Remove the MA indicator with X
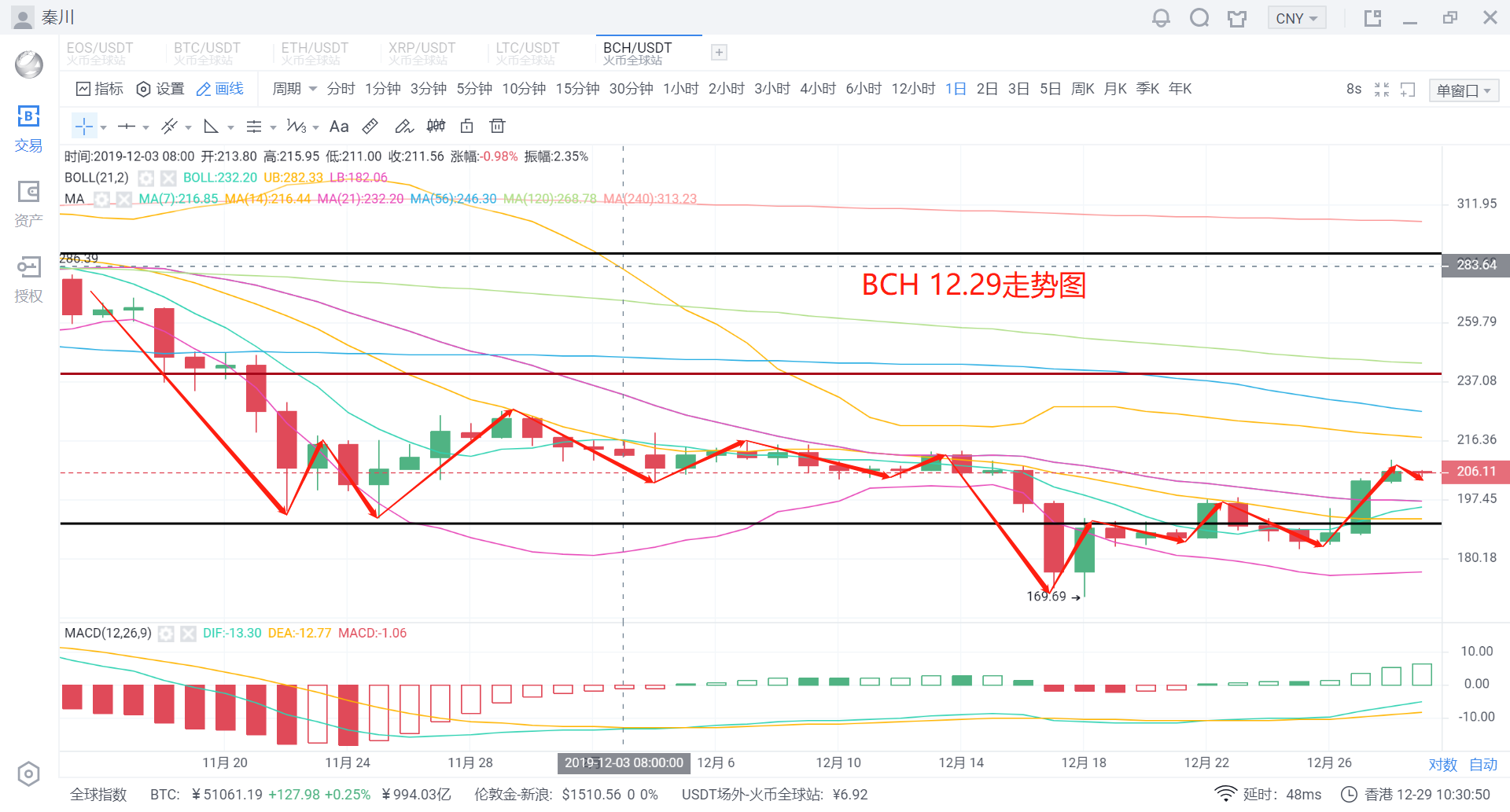The height and width of the screenshot is (812, 1510). click(124, 200)
